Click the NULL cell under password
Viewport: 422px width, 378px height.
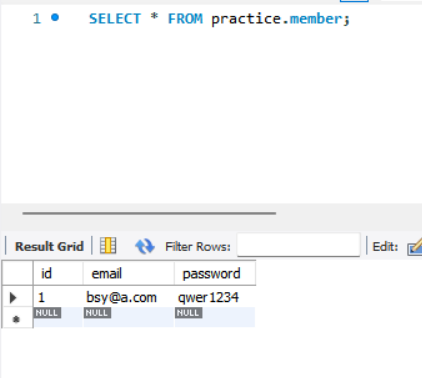pos(215,317)
